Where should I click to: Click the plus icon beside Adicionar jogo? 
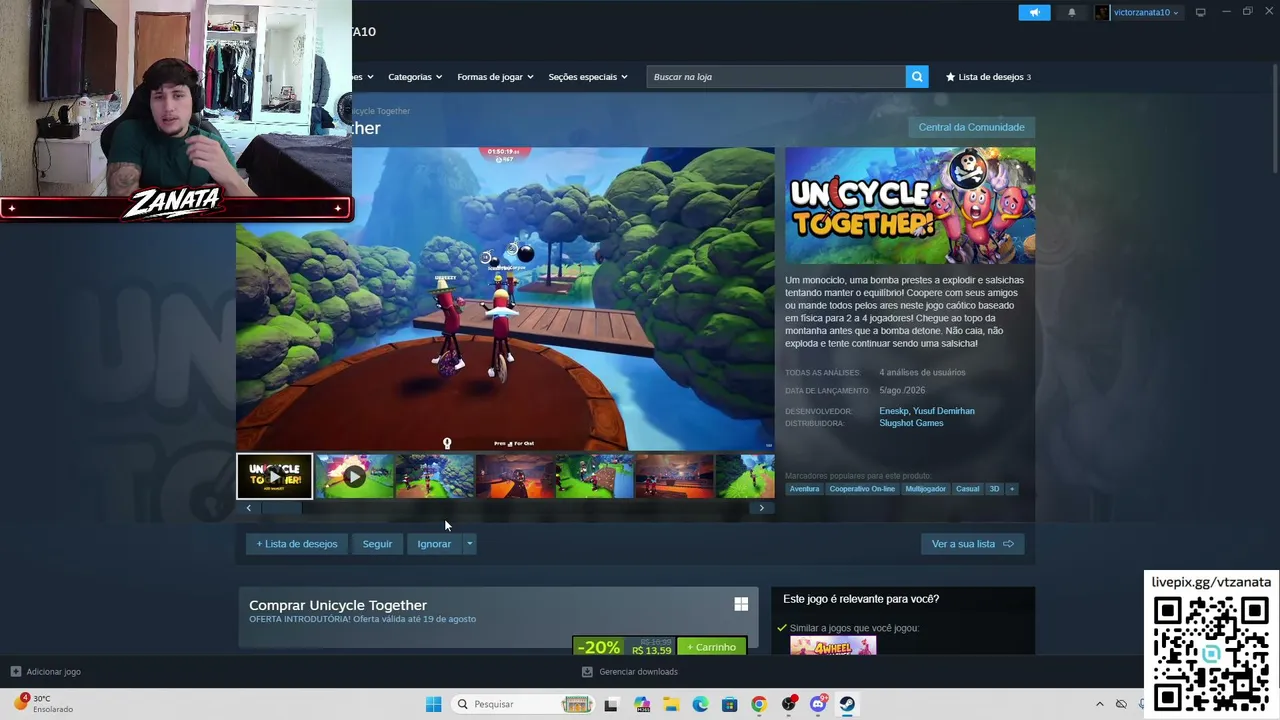(x=15, y=672)
